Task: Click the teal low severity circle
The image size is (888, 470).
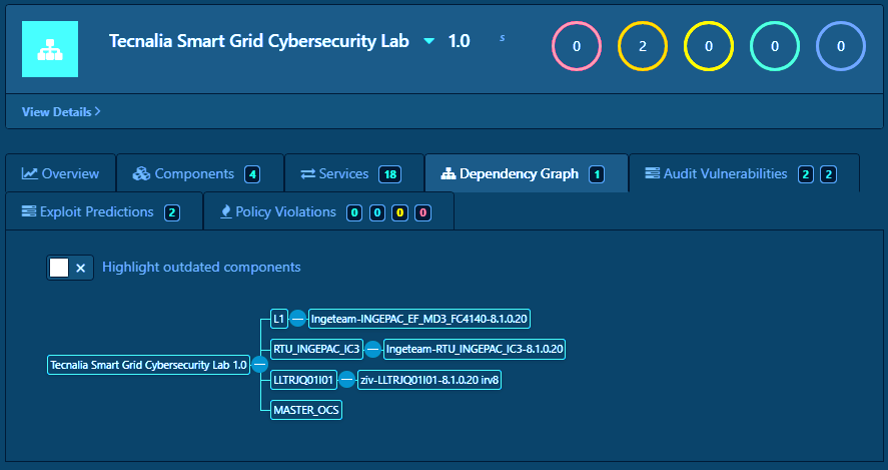Action: (775, 46)
